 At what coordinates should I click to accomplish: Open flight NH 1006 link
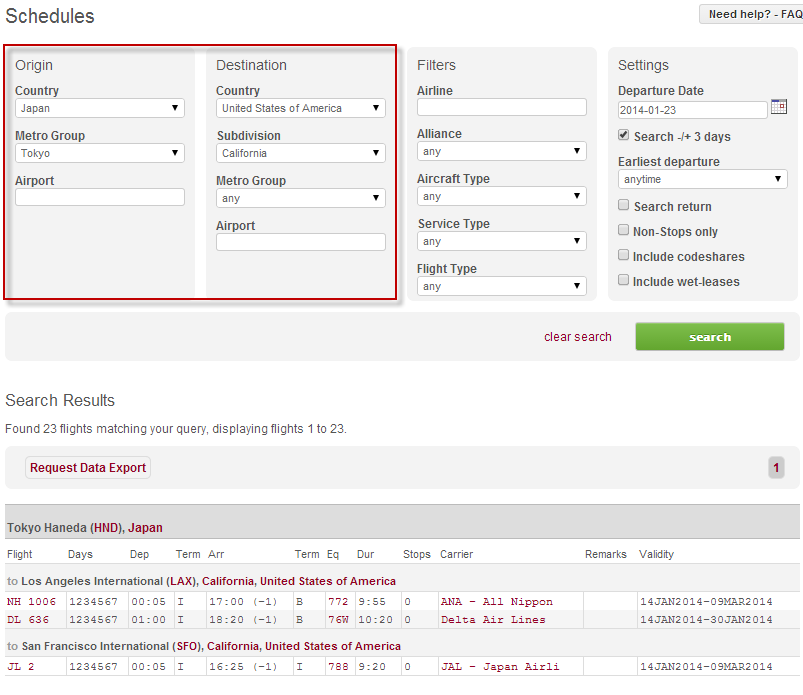coord(32,602)
